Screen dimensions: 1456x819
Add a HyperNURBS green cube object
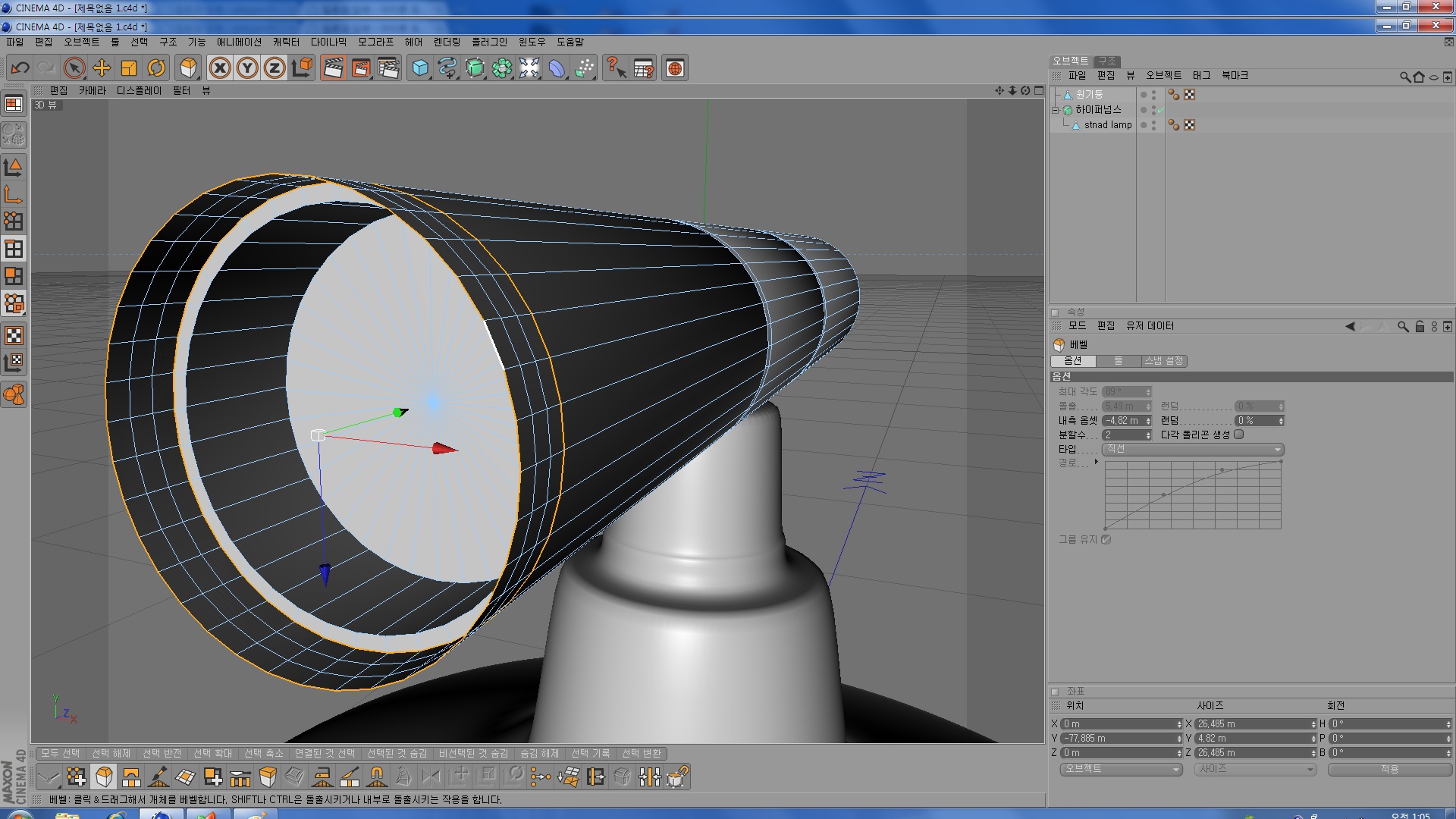coord(475,68)
